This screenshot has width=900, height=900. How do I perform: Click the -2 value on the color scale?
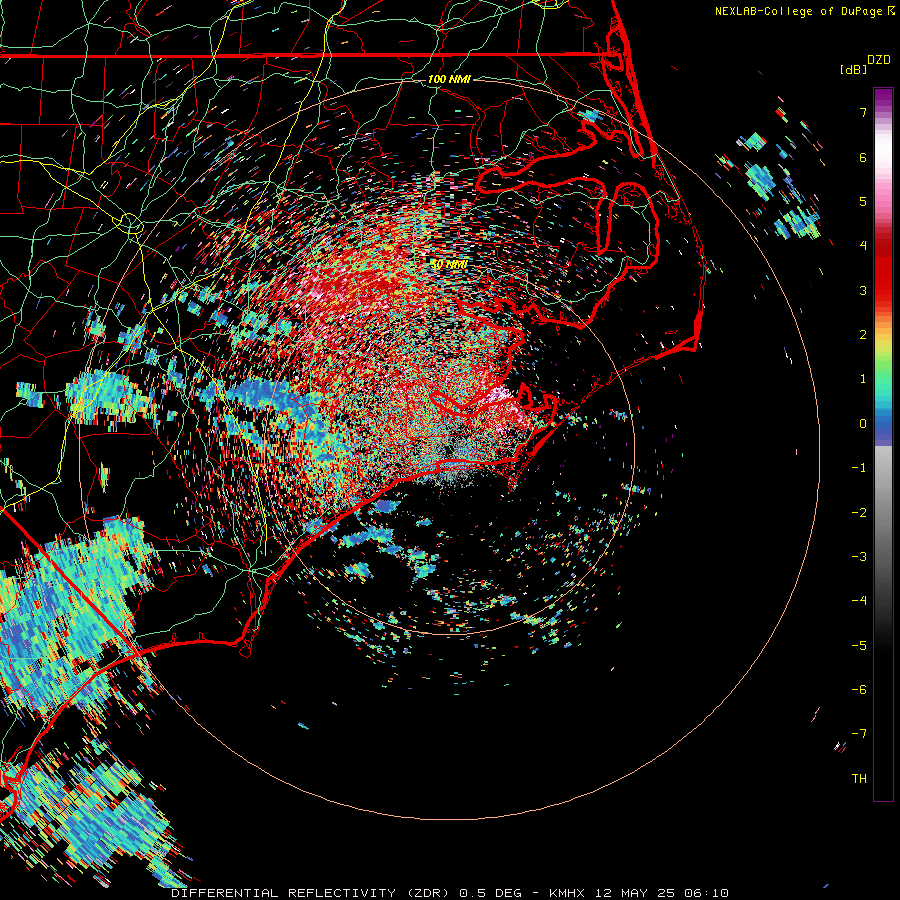859,513
